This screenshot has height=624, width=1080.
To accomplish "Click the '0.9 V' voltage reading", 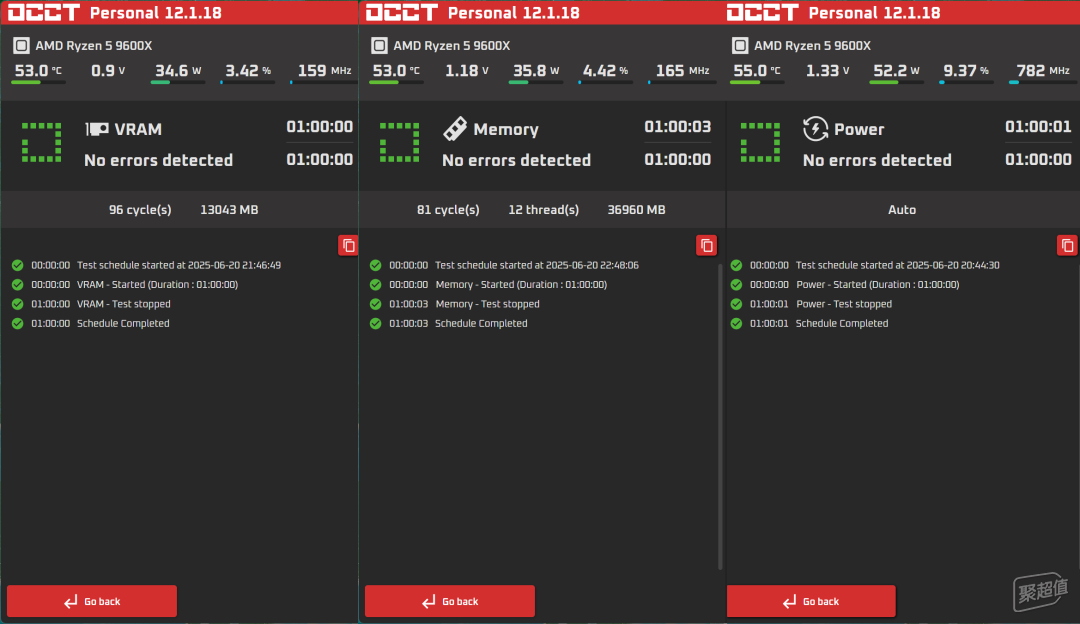I will (x=108, y=70).
